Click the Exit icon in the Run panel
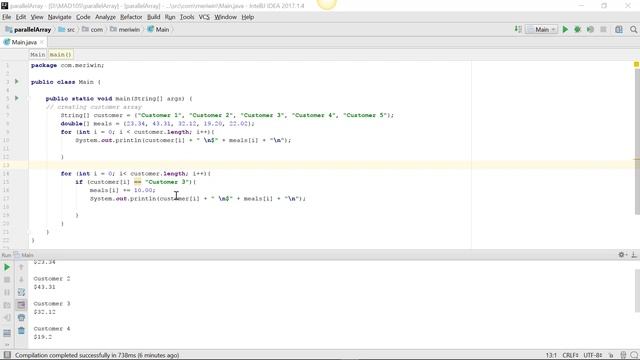 coord(7,318)
